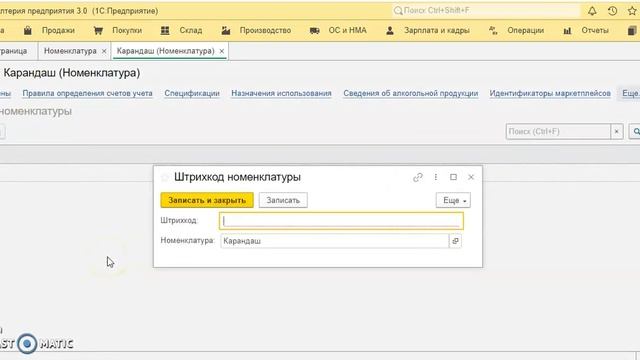
Task: Click the Записать button
Action: (x=283, y=200)
